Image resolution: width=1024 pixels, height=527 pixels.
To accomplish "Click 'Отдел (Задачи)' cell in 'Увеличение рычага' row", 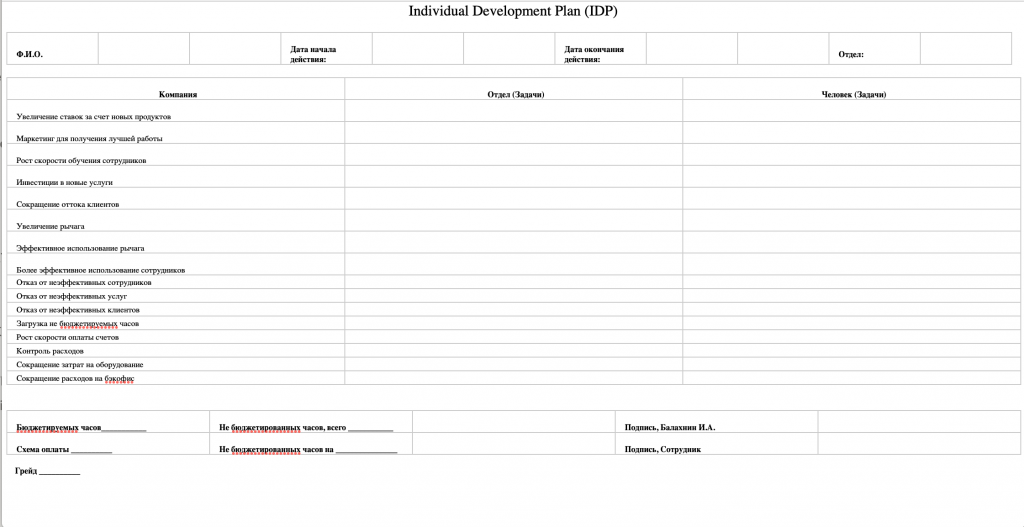I will coord(514,221).
